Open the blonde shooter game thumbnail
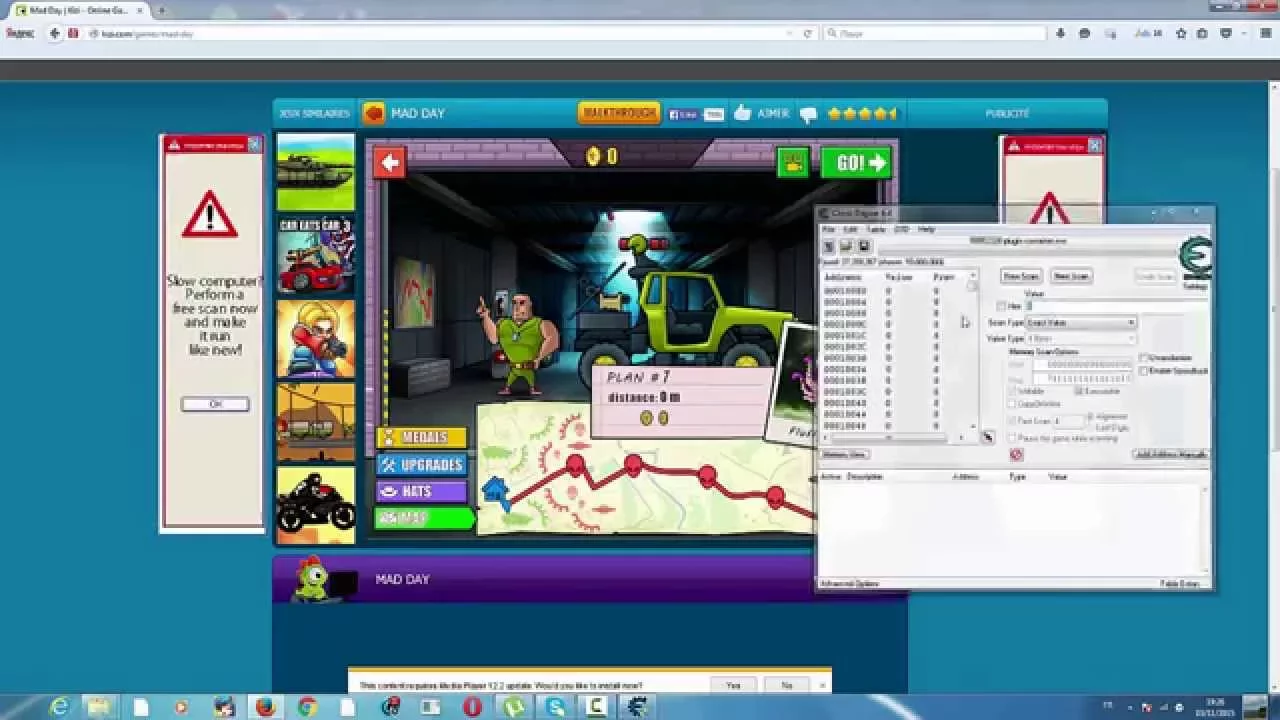 click(316, 339)
